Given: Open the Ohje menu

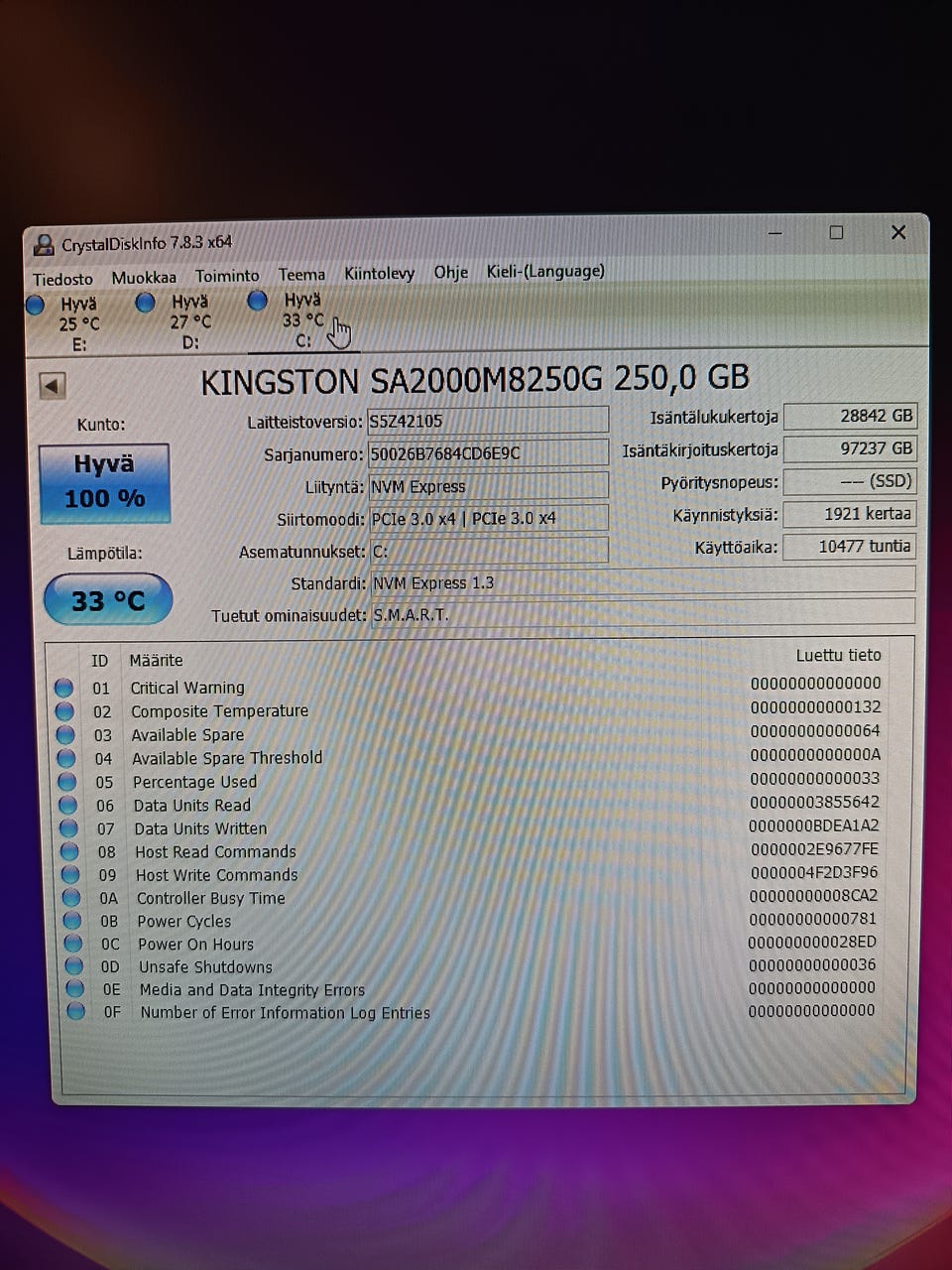Looking at the screenshot, I should click(450, 272).
